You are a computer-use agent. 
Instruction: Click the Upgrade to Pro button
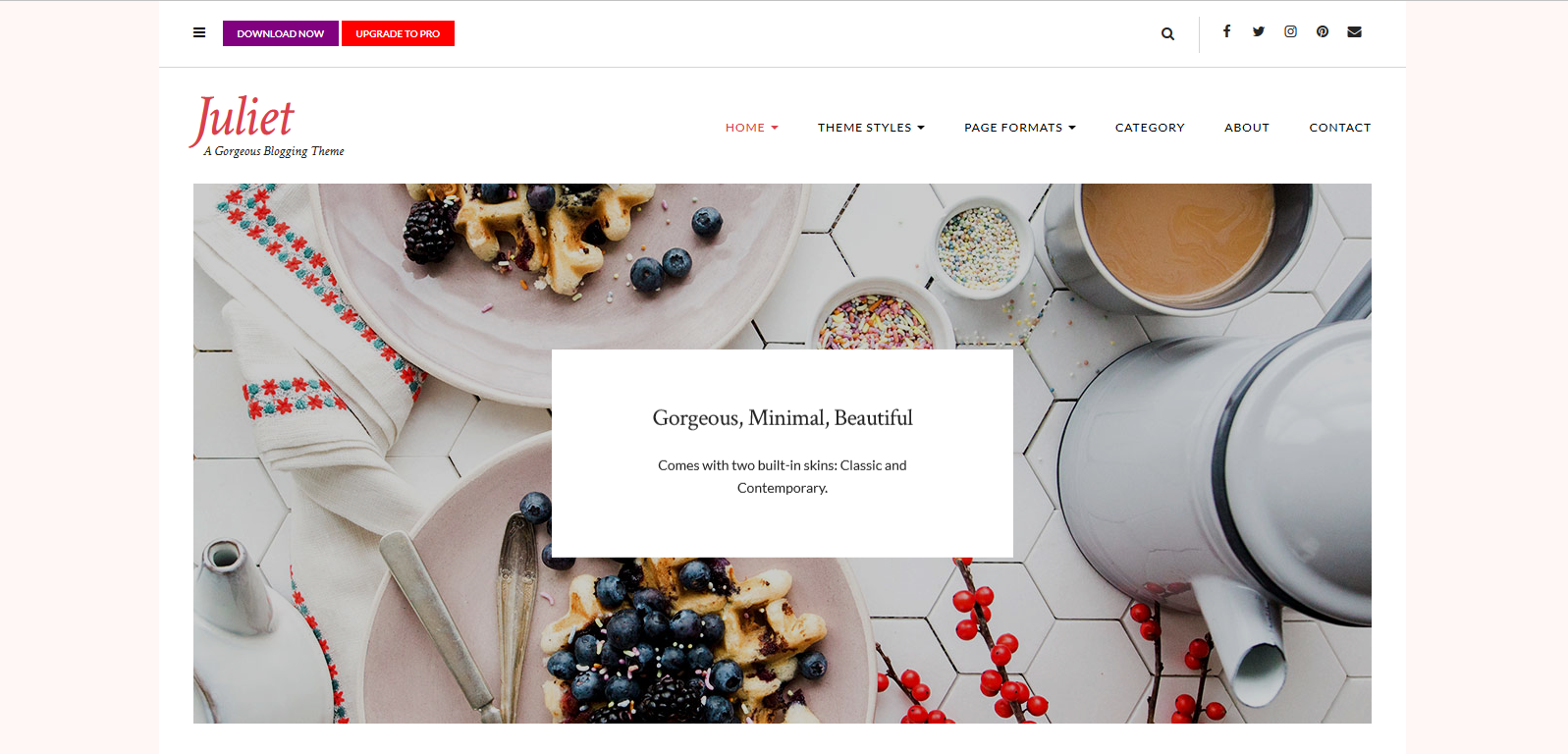(x=398, y=33)
